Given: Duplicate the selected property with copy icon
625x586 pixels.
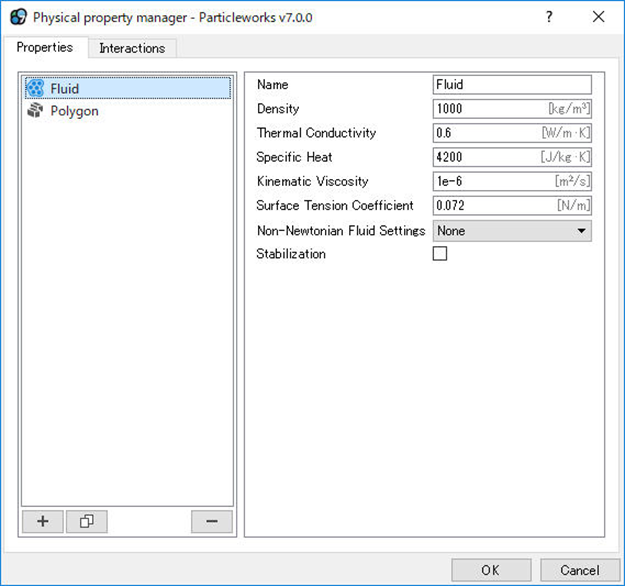Looking at the screenshot, I should (x=86, y=521).
